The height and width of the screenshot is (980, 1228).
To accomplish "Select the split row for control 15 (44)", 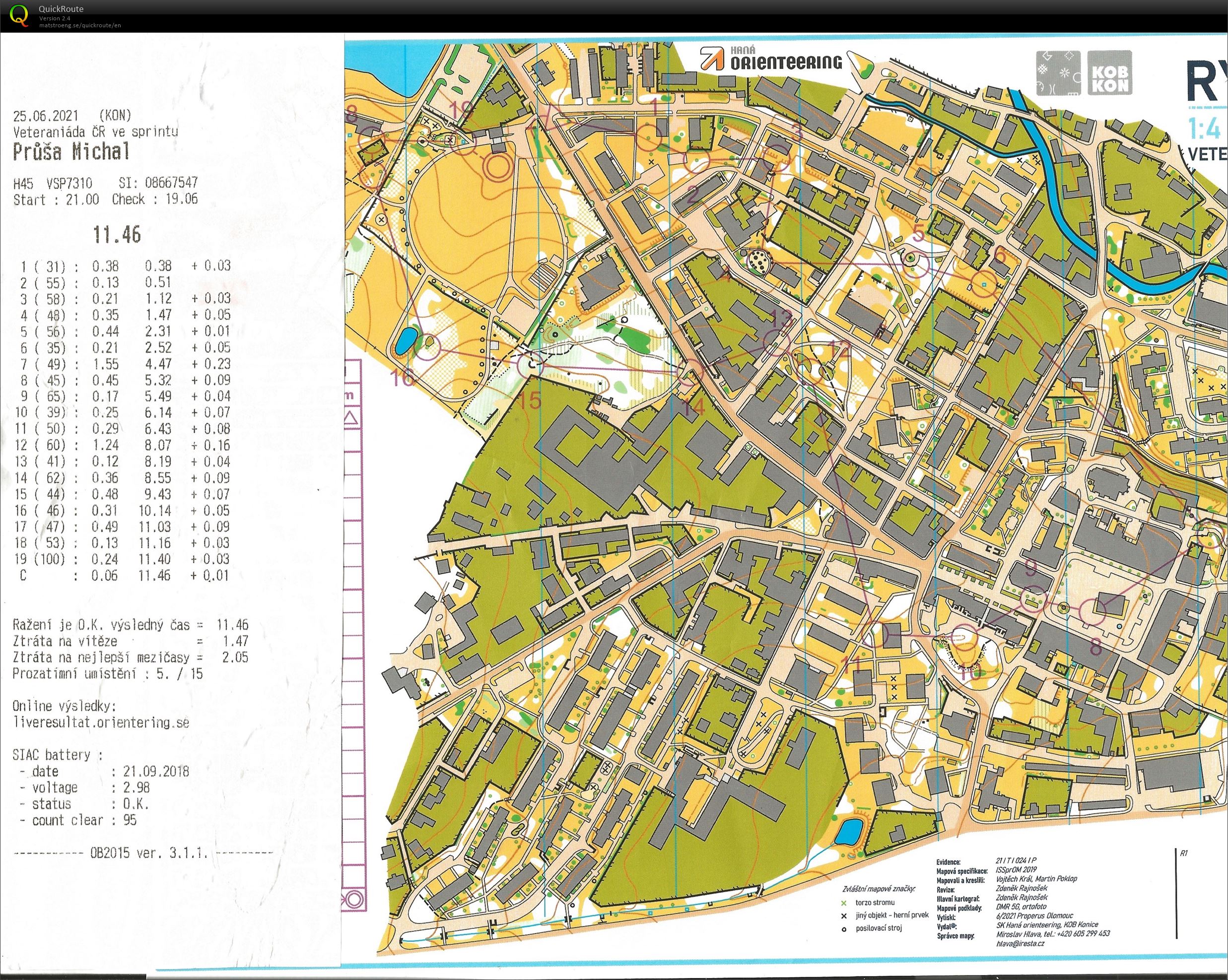I will [x=123, y=494].
